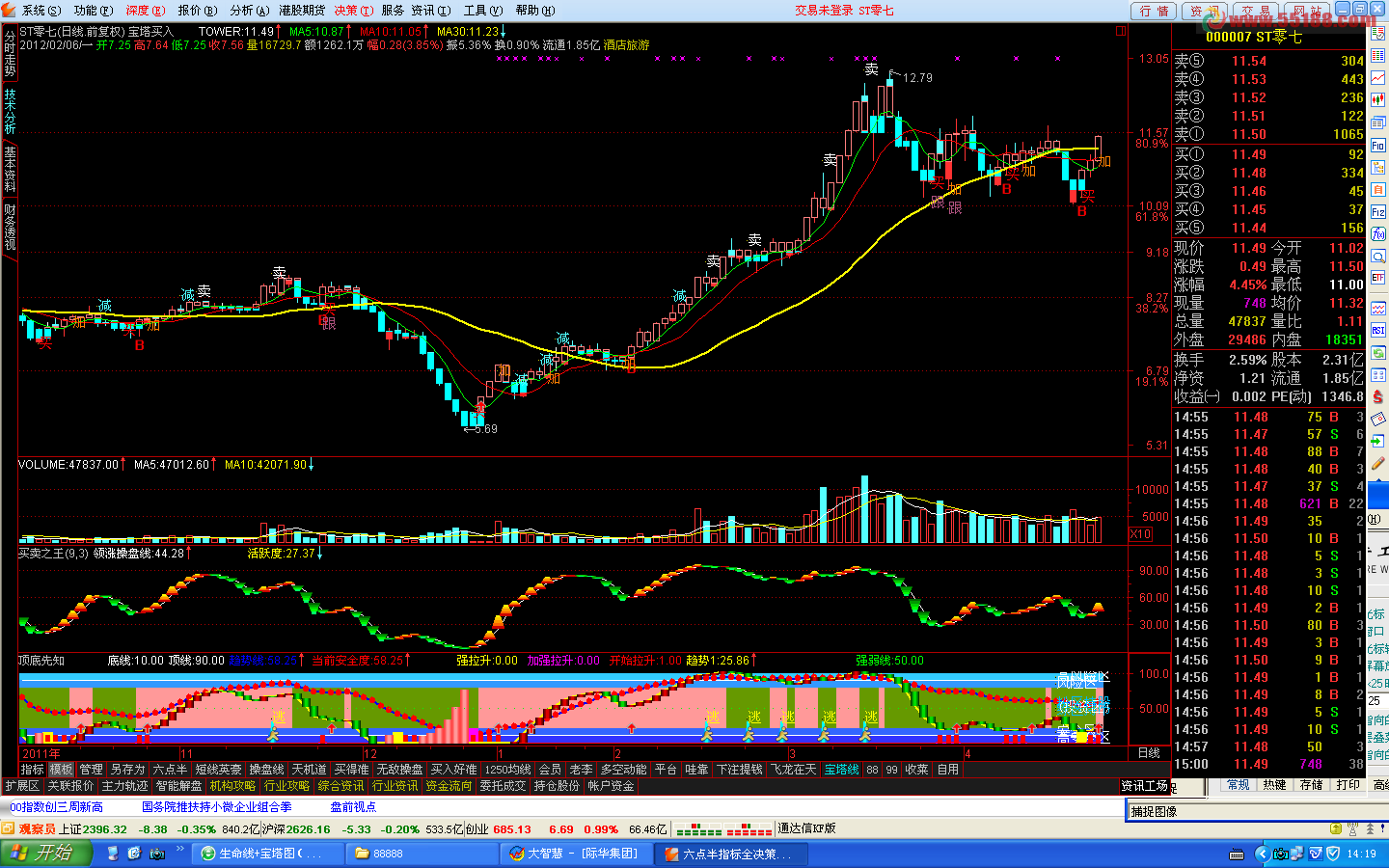Click the 盘前视点 news link
Screen dimensions: 1389x868
(x=353, y=807)
